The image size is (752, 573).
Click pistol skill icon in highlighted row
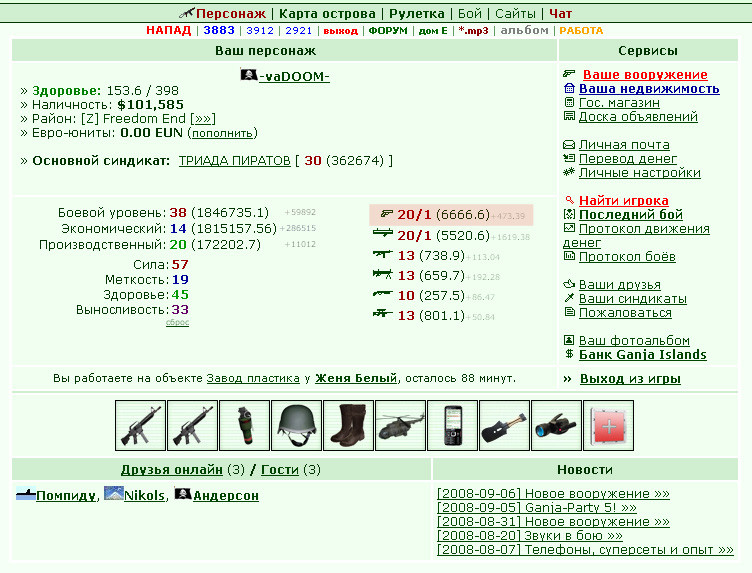(x=386, y=213)
